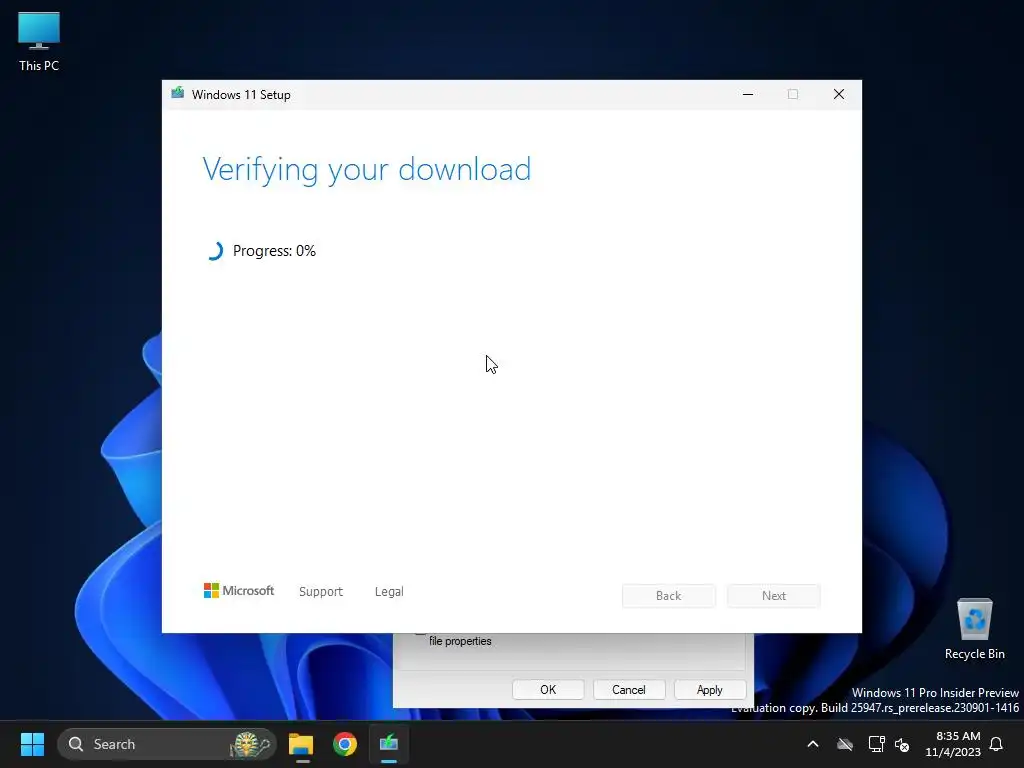Click the muted volume tray icon
The height and width of the screenshot is (768, 1024).
point(903,744)
